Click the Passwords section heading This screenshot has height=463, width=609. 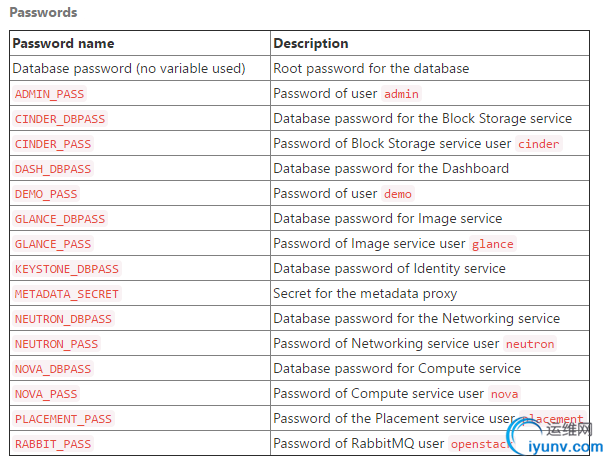click(43, 12)
